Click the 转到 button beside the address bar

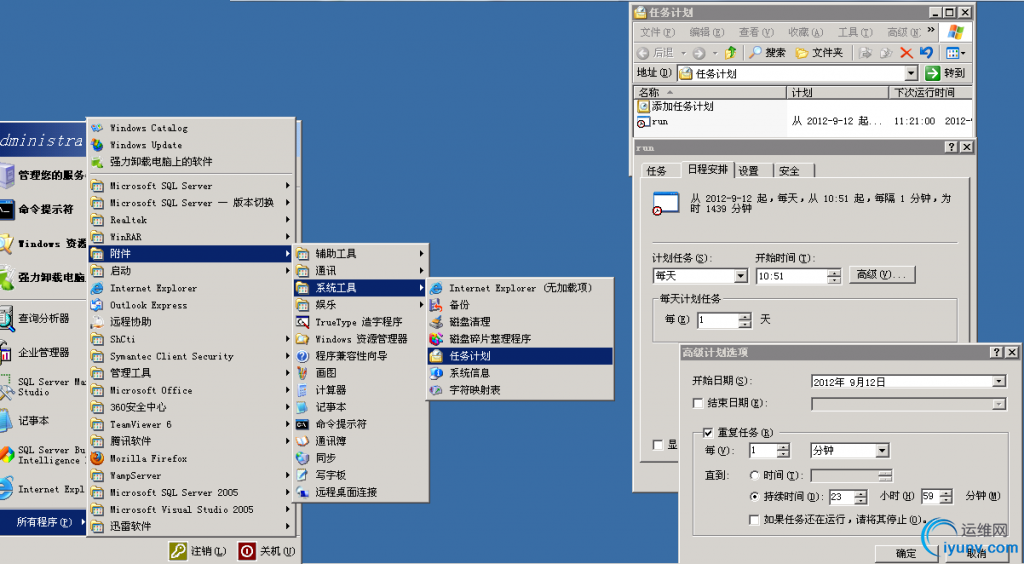click(x=946, y=73)
